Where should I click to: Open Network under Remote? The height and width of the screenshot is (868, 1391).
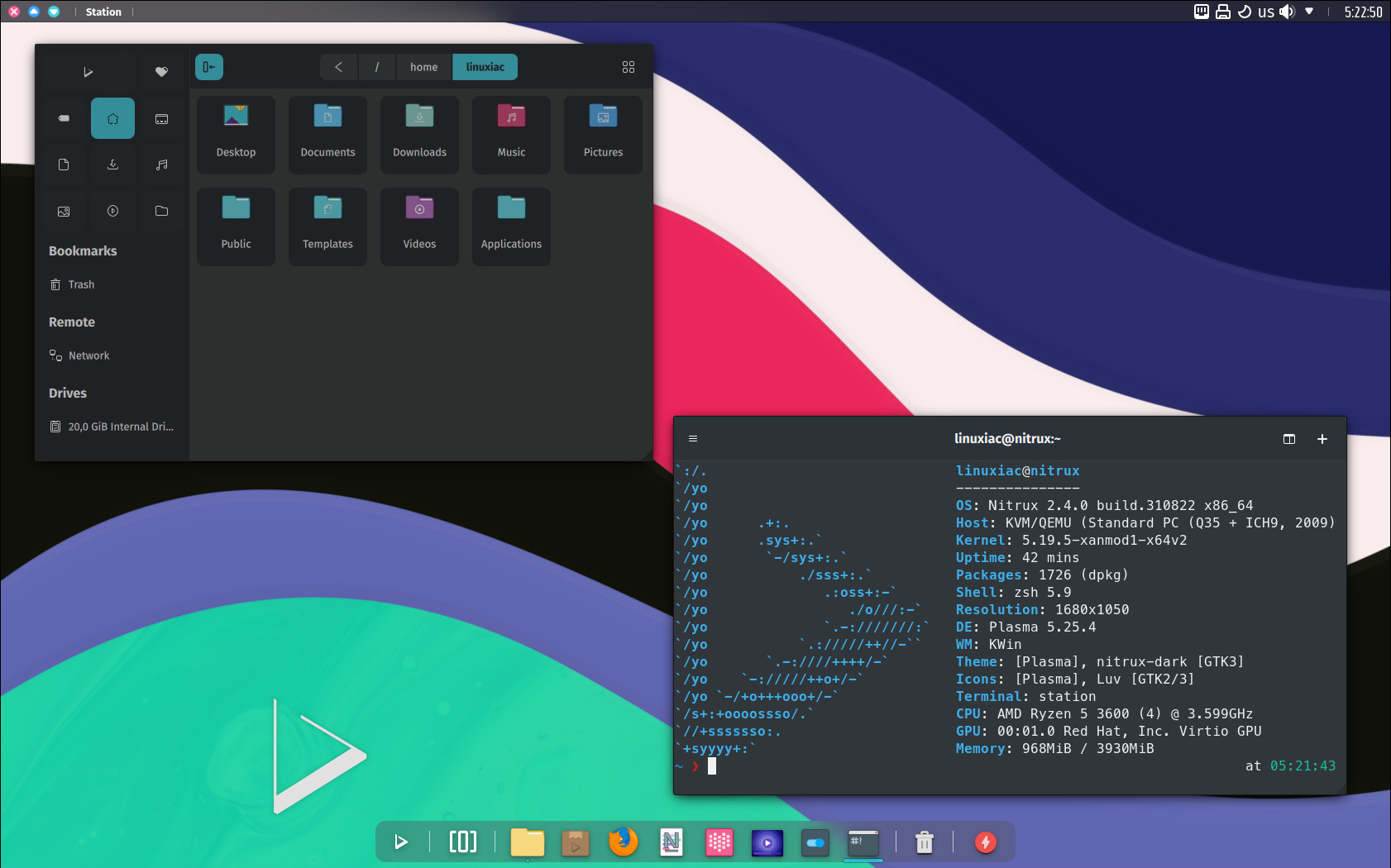click(112, 355)
